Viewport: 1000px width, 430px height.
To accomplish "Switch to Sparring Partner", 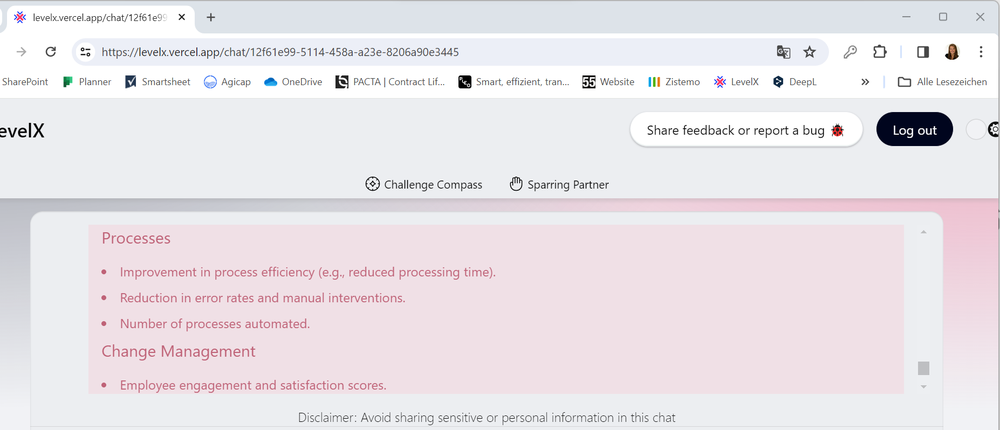I will [x=558, y=184].
